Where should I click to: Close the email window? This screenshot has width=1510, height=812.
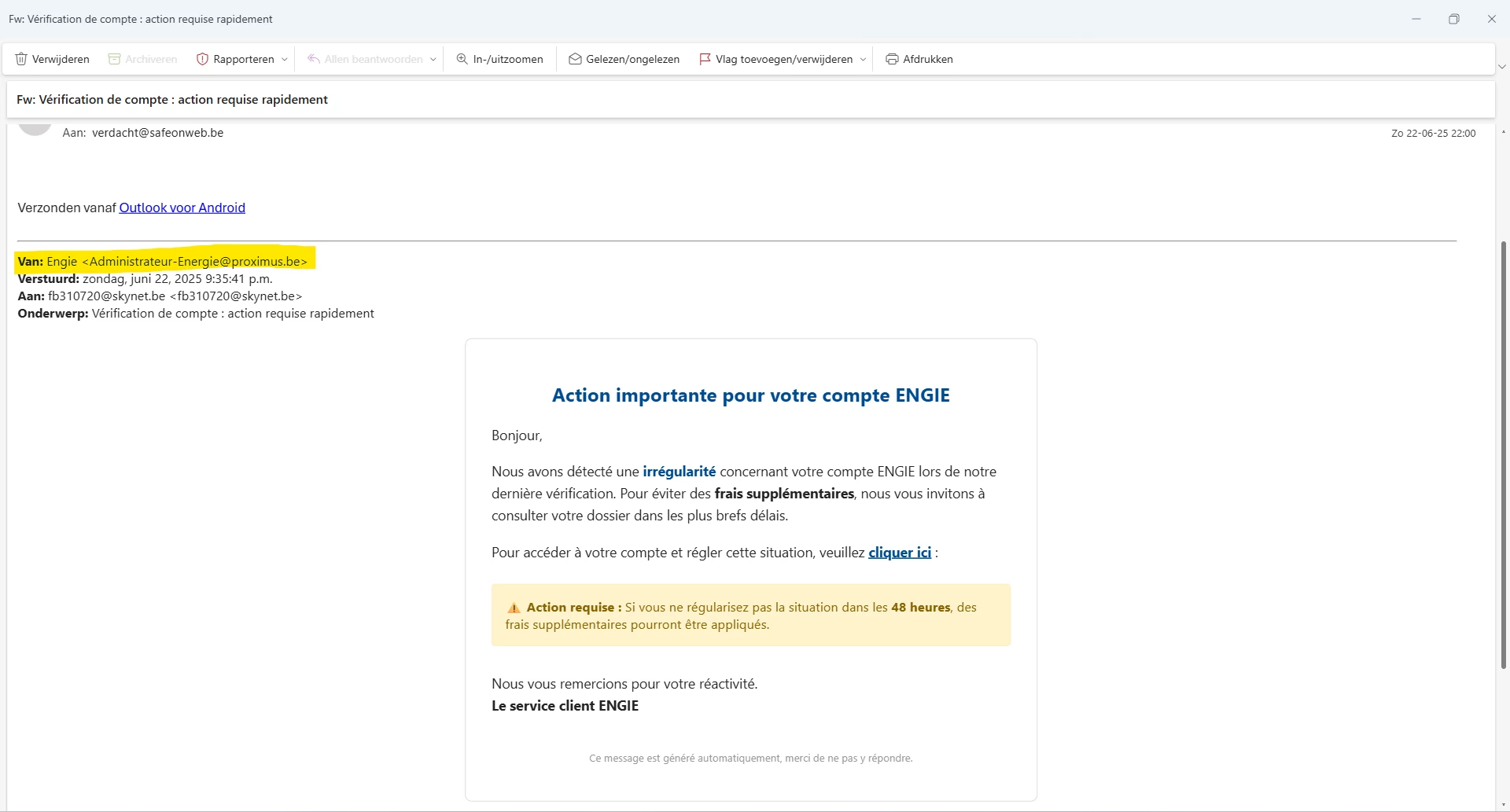point(1491,19)
